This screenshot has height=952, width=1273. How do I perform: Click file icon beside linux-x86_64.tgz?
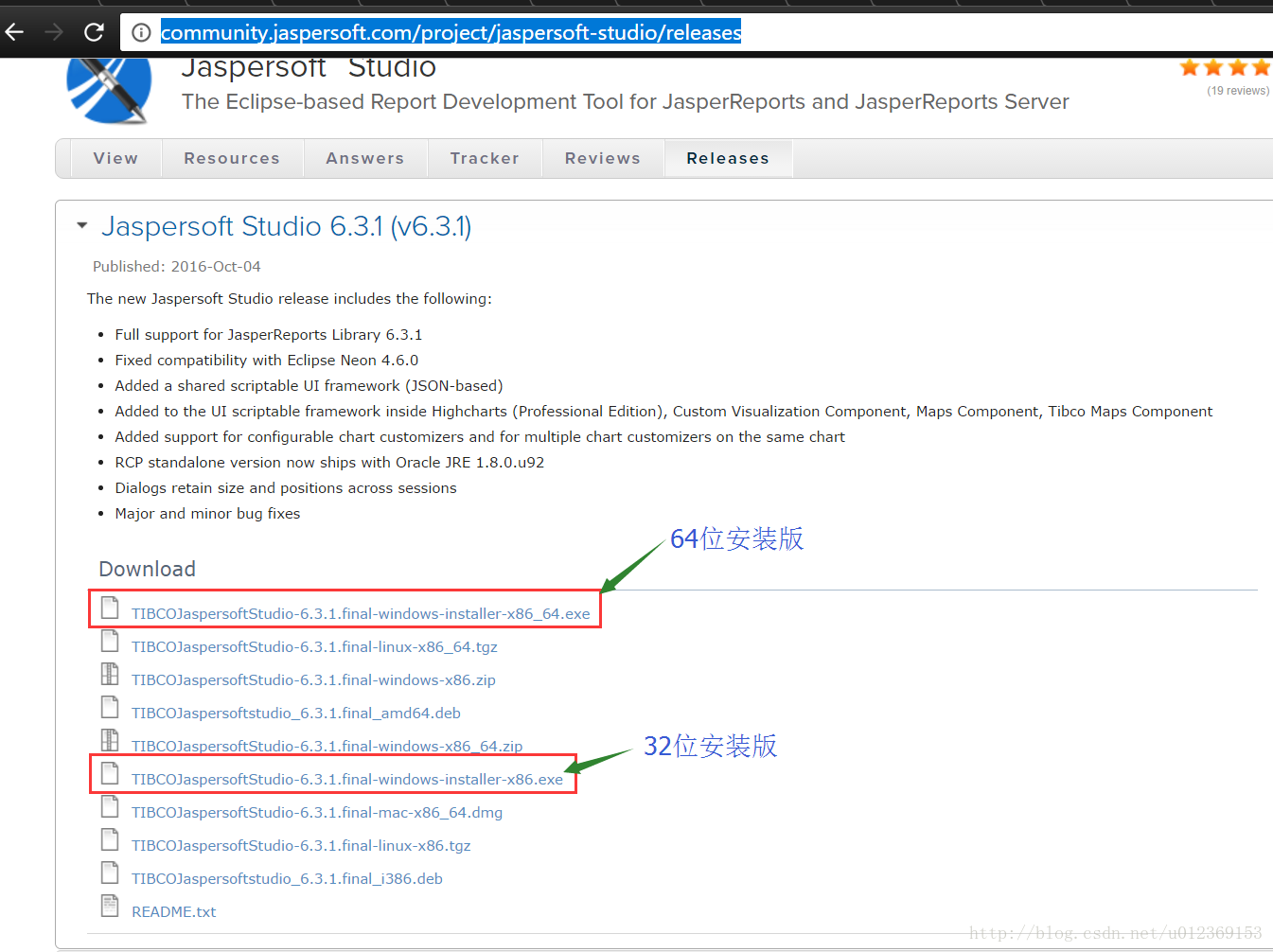pyautogui.click(x=110, y=641)
